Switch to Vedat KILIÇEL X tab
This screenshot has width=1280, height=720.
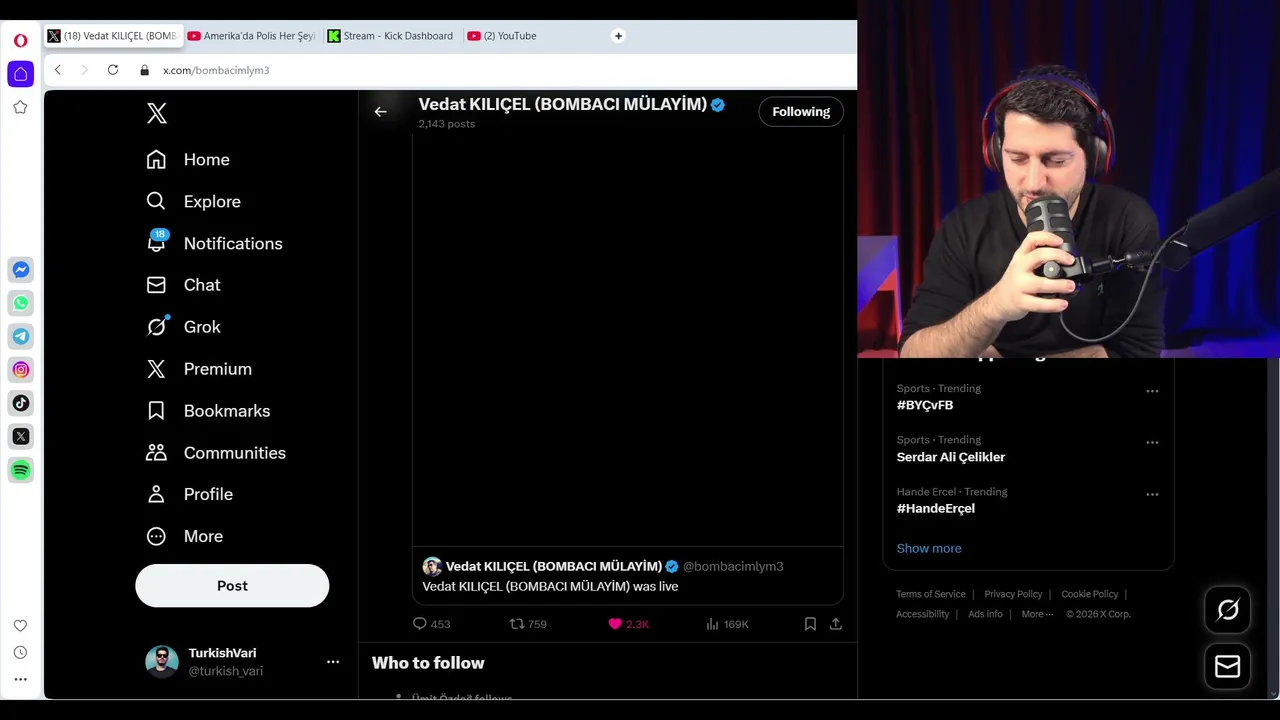(113, 36)
